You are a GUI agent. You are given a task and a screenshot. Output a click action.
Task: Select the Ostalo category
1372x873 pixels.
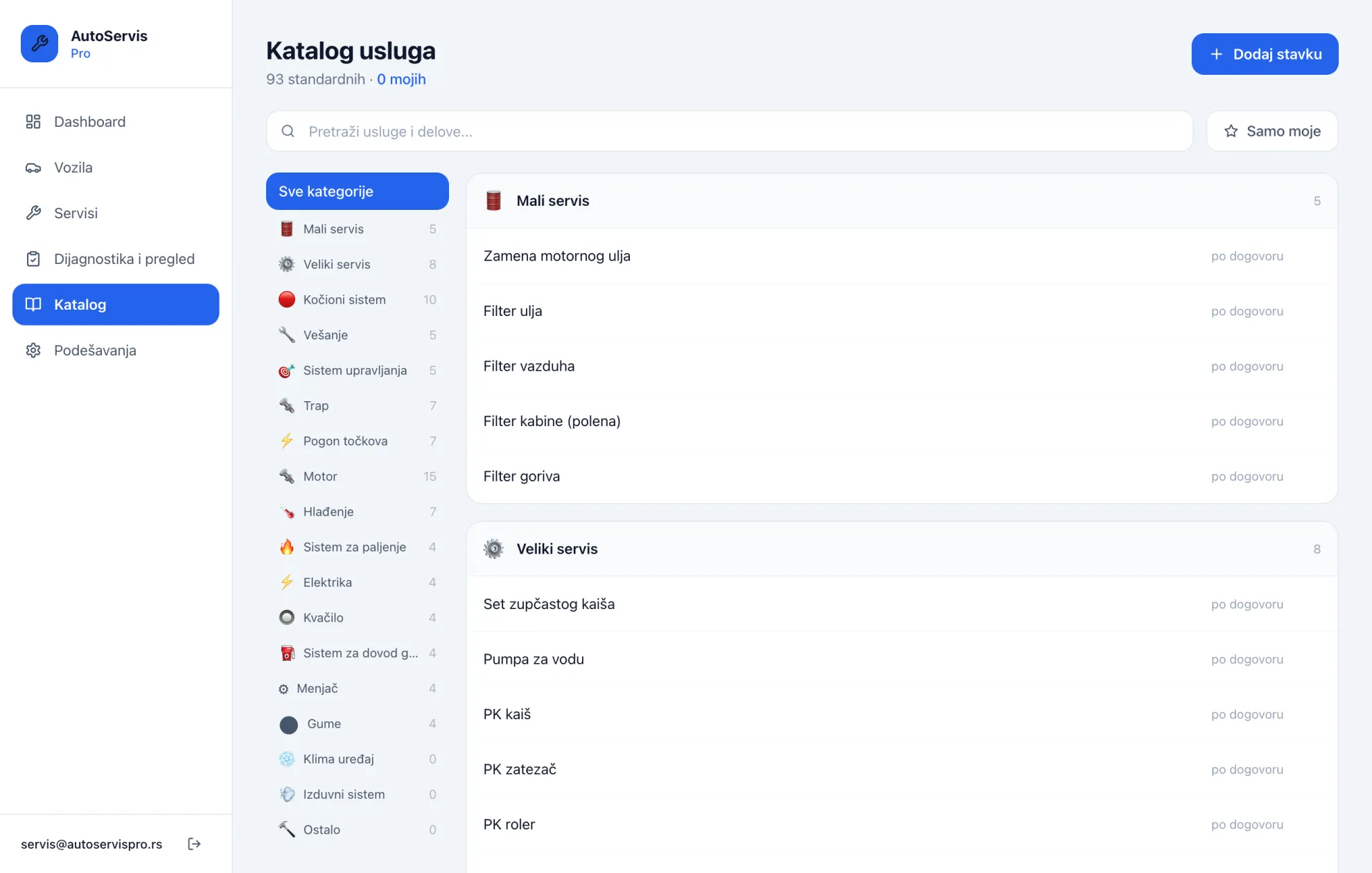click(358, 829)
